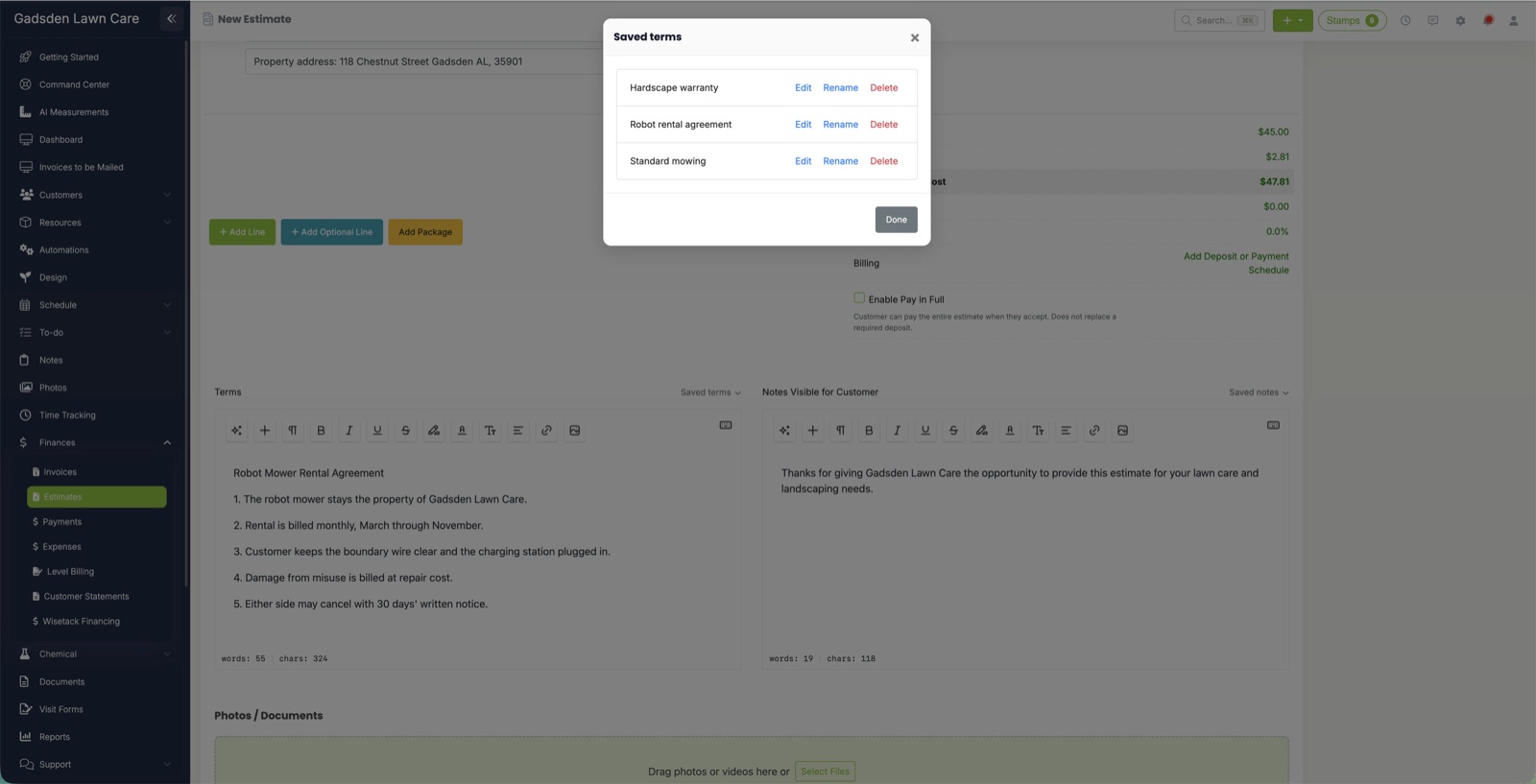This screenshot has width=1536, height=784.
Task: Click the paragraph format icon in Notes editor
Action: (x=841, y=431)
